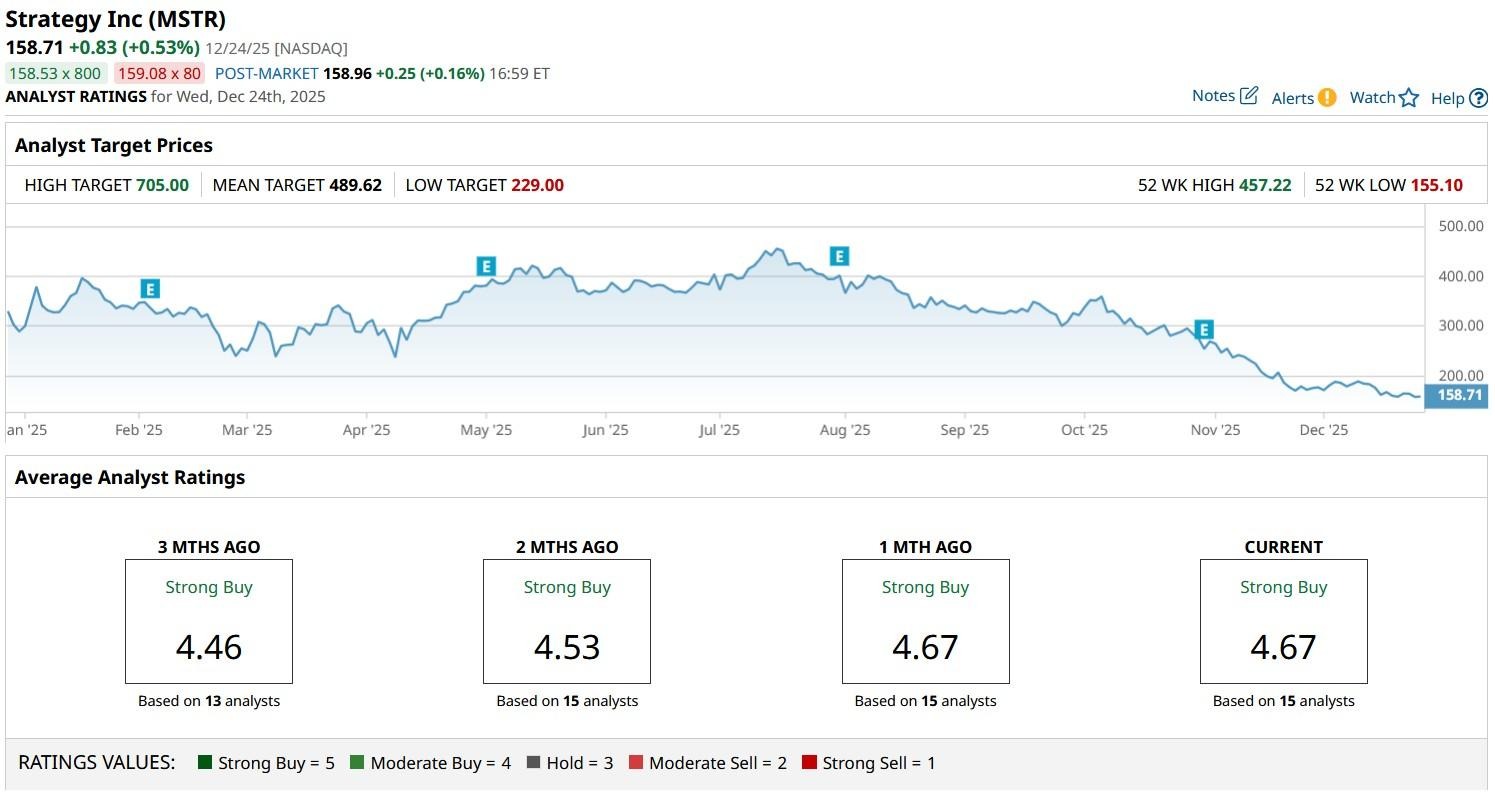Select the Current rating box 4.67

[x=1283, y=621]
